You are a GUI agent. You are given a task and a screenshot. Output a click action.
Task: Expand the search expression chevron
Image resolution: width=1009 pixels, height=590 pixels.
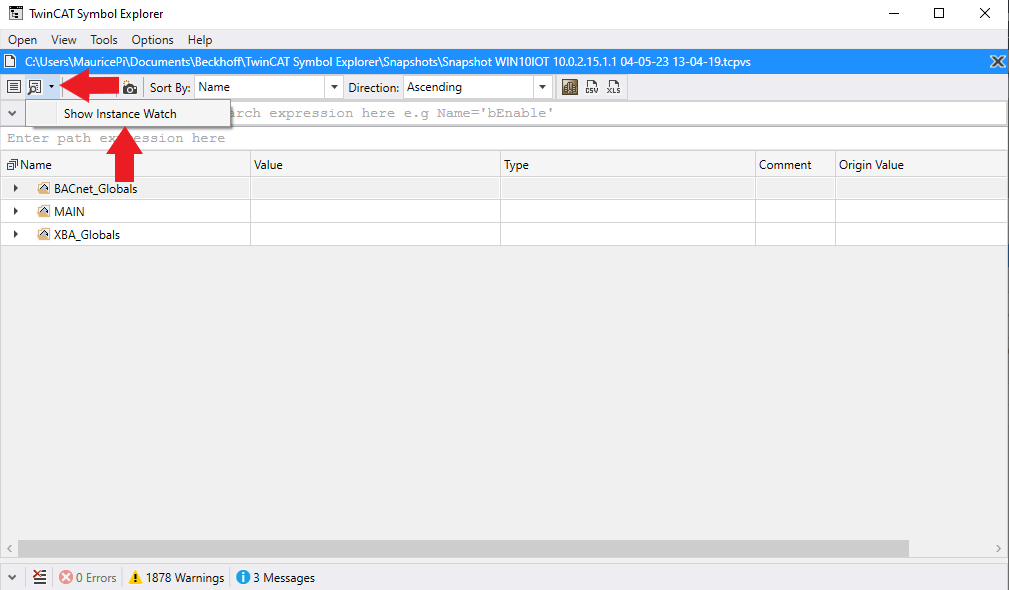12,113
